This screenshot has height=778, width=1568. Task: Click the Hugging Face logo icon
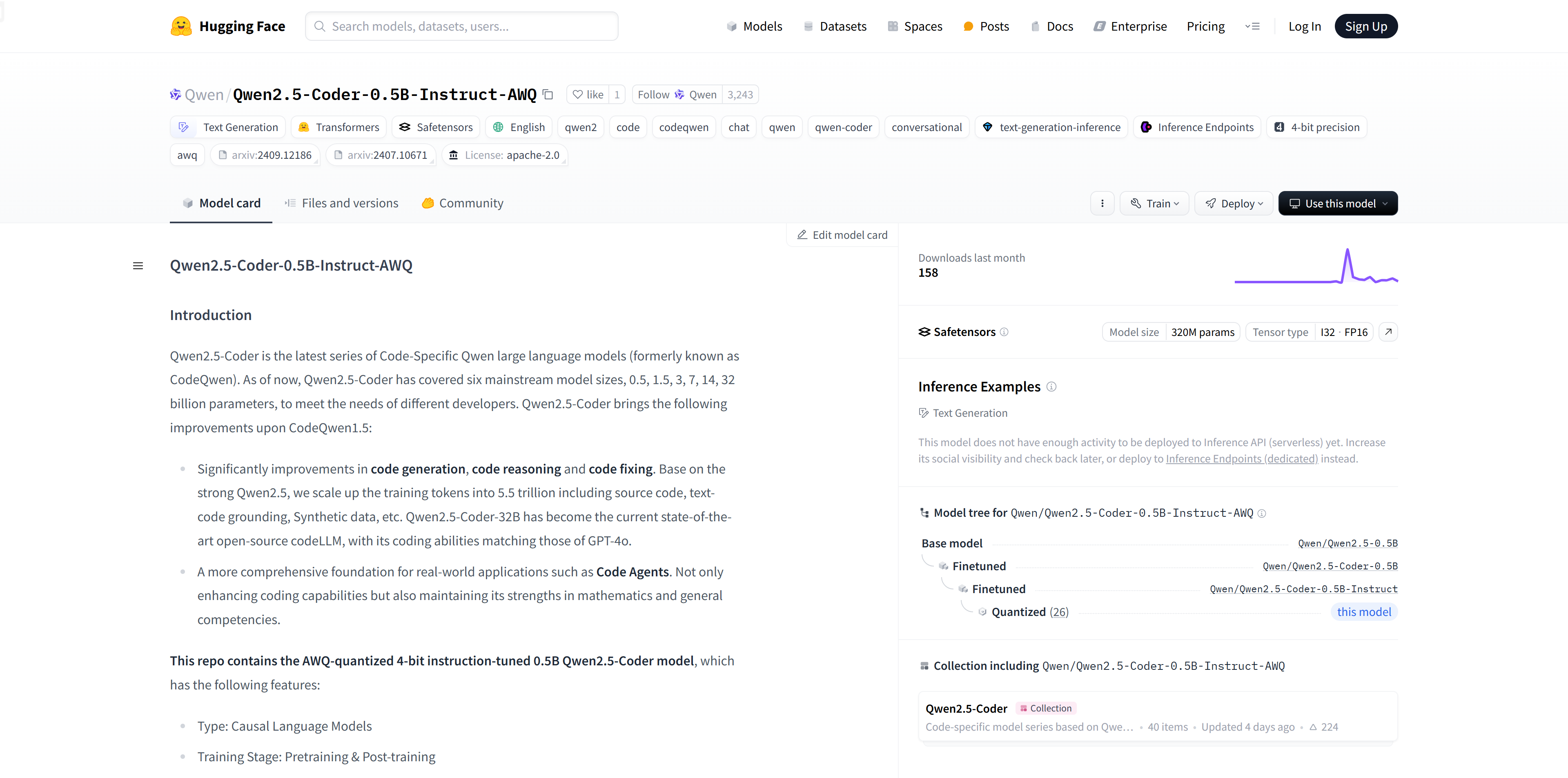point(181,26)
